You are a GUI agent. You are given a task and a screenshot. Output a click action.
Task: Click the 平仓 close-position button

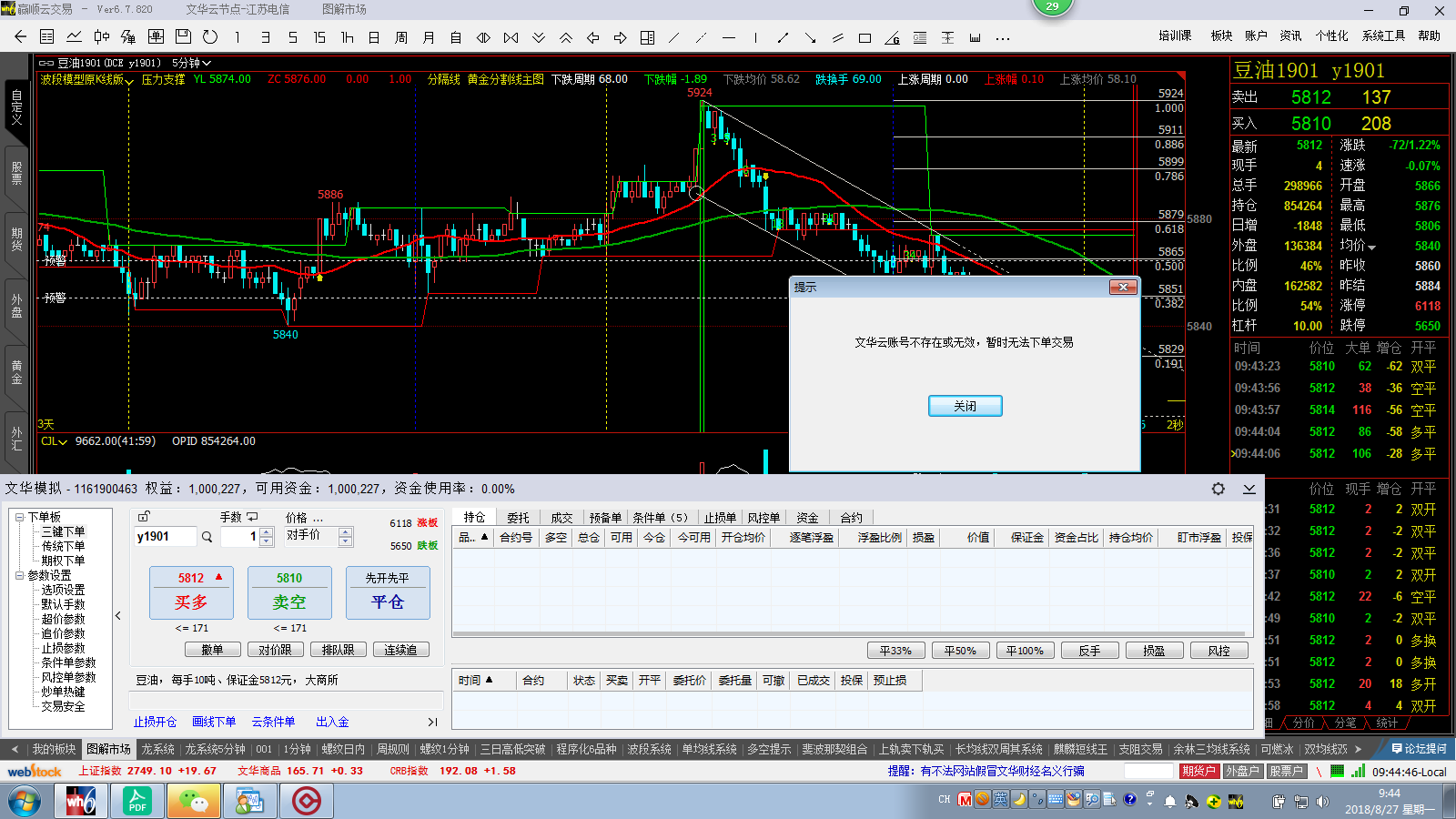388,592
